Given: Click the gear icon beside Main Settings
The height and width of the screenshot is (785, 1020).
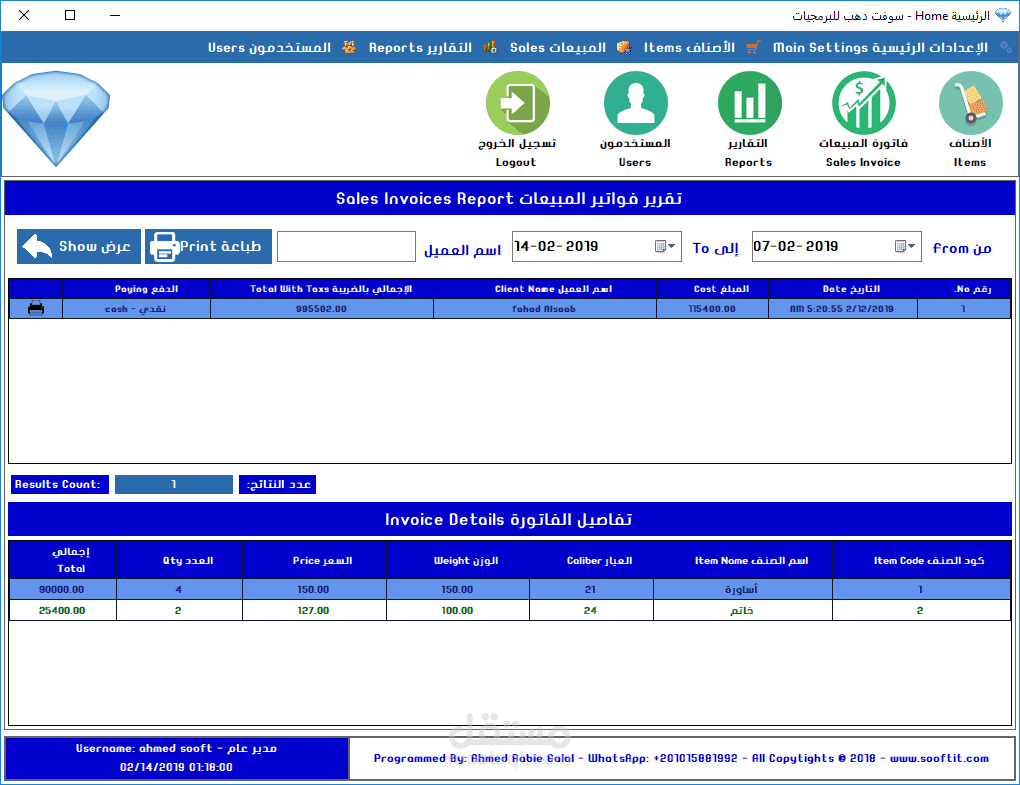Looking at the screenshot, I should 1006,47.
